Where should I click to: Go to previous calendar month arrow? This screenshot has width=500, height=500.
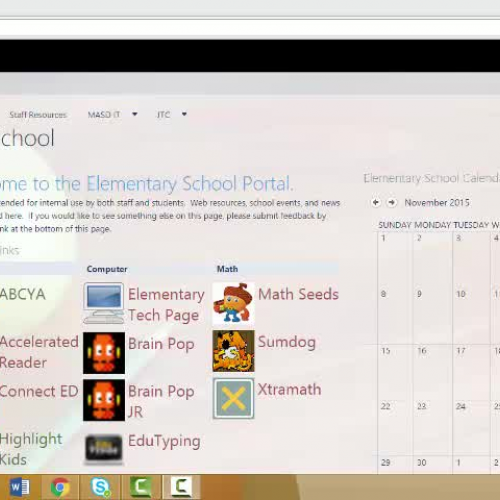click(x=376, y=202)
